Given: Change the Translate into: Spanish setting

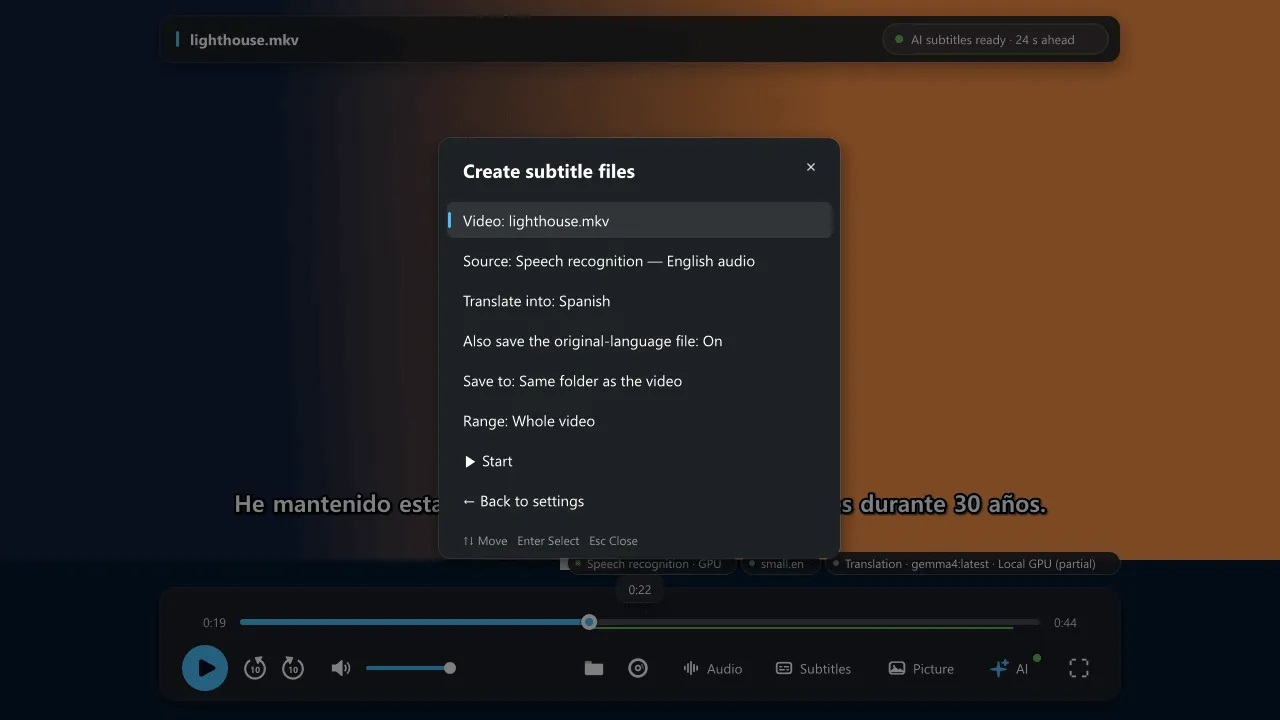Looking at the screenshot, I should tap(639, 301).
